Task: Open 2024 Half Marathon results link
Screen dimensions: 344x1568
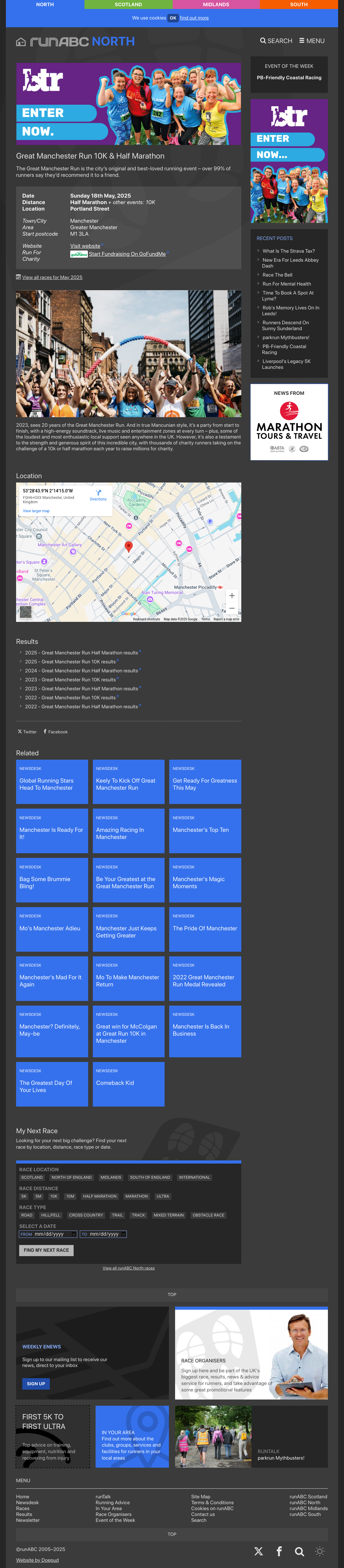Action: 81,670
